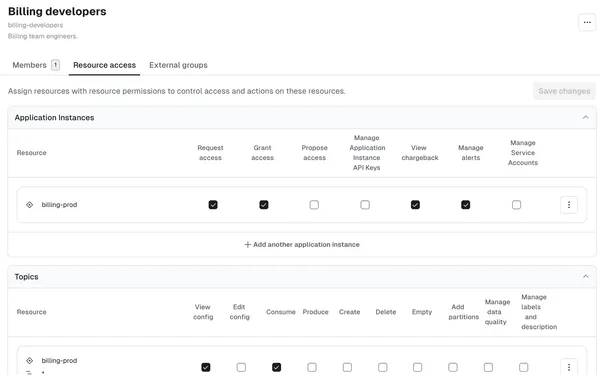Click the Resource header in Application Instances table

31,153
